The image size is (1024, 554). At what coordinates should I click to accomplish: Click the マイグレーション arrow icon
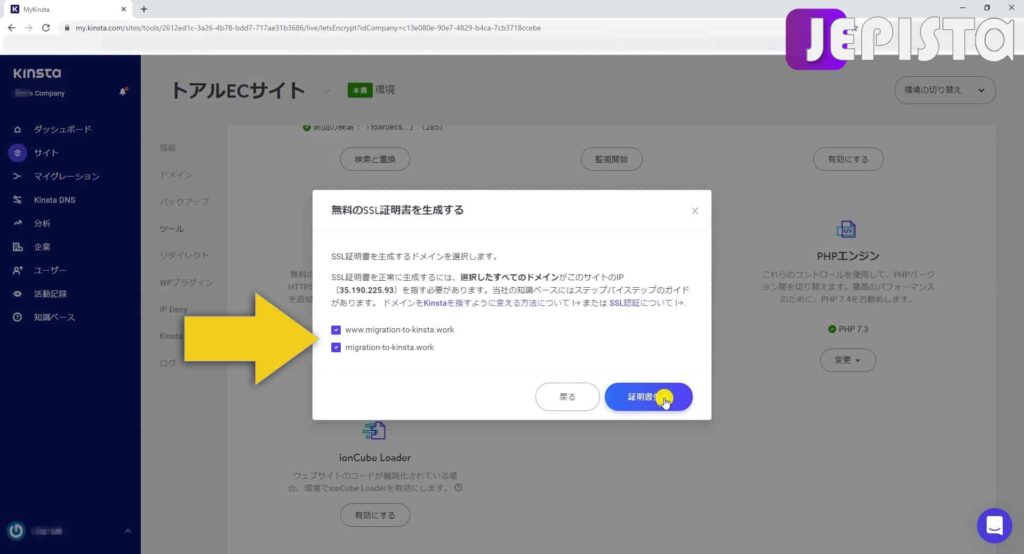pyautogui.click(x=18, y=176)
